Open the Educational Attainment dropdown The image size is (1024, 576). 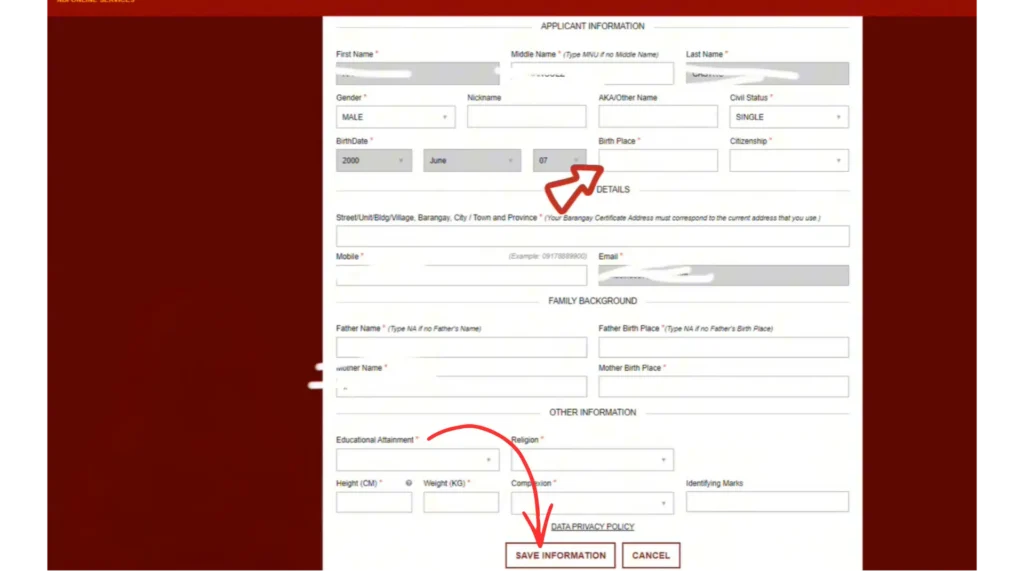pos(417,460)
